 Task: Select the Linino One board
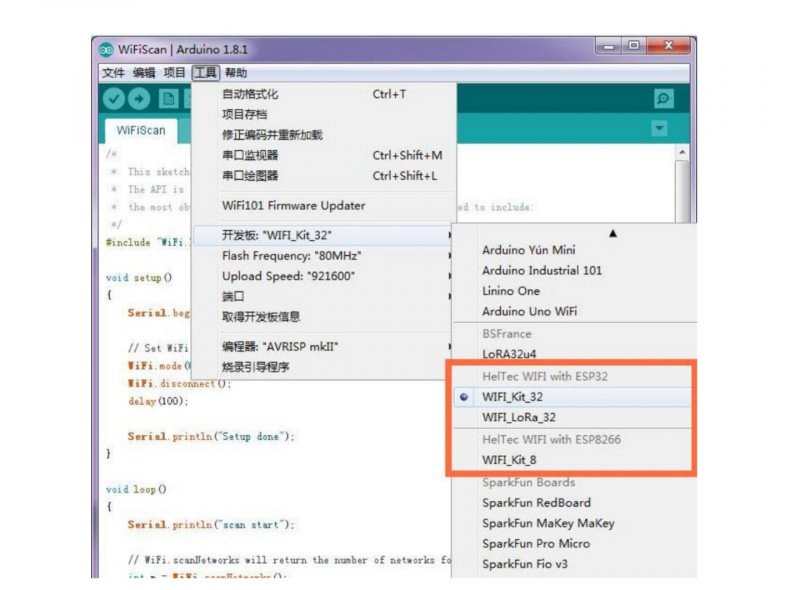574,291
